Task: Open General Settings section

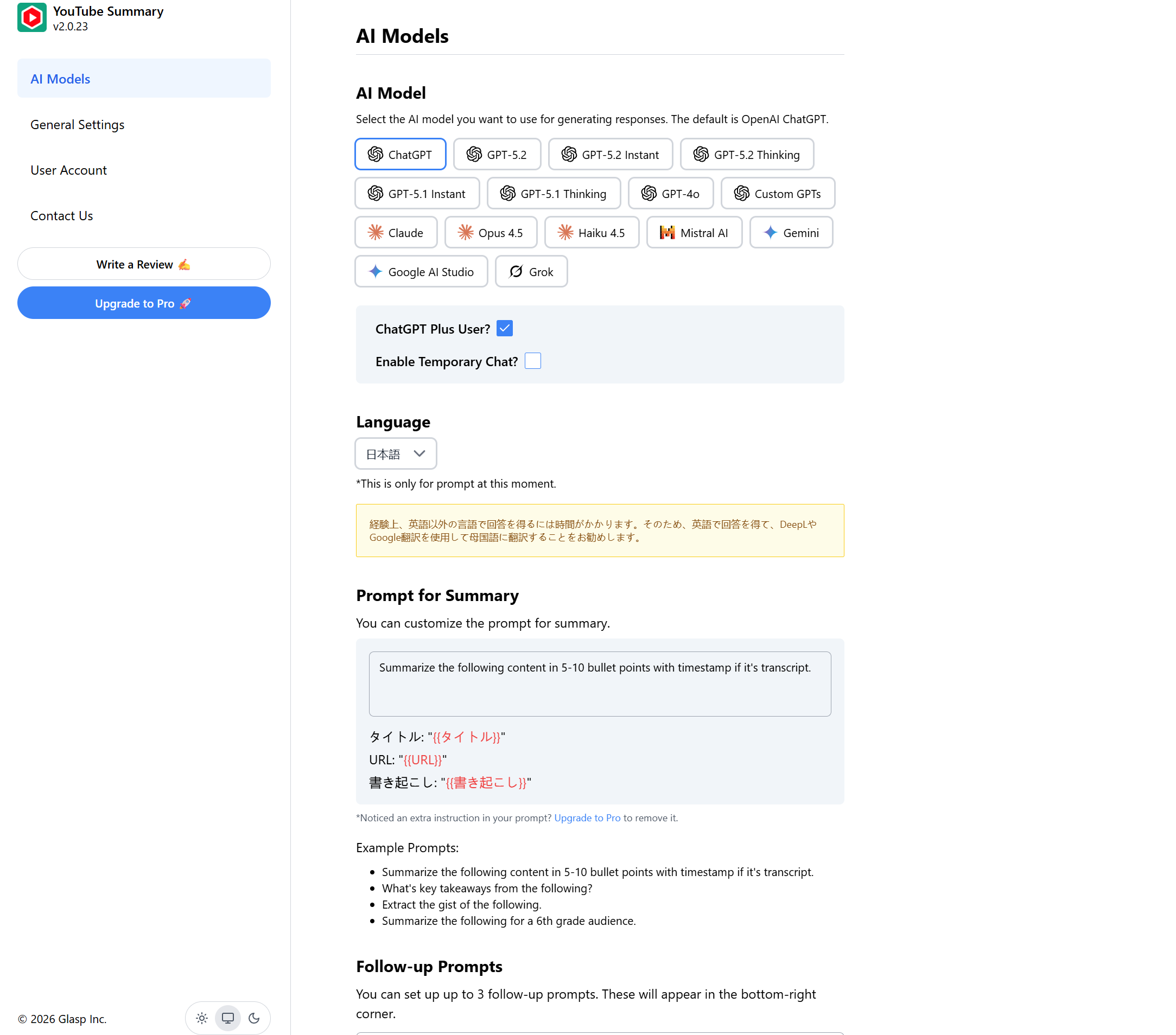Action: pos(77,124)
